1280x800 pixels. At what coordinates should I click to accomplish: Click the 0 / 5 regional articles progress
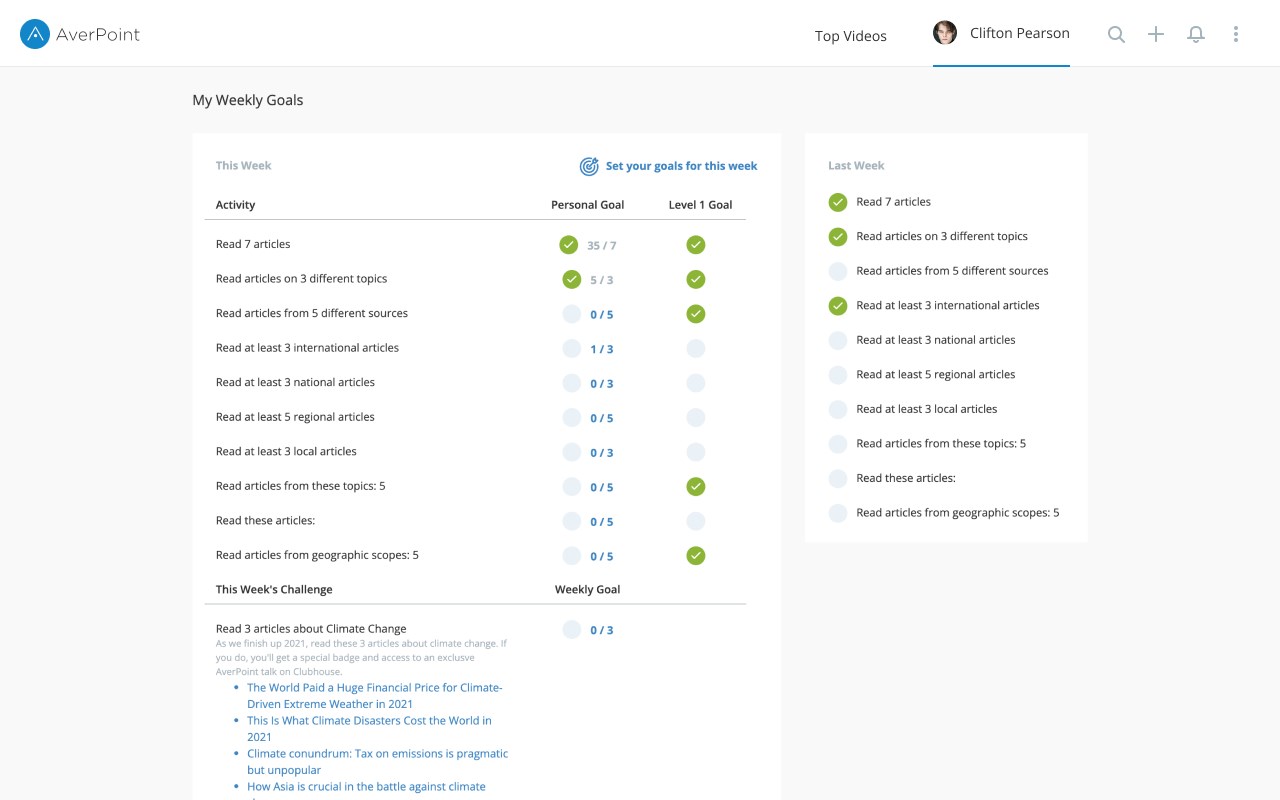tap(601, 418)
